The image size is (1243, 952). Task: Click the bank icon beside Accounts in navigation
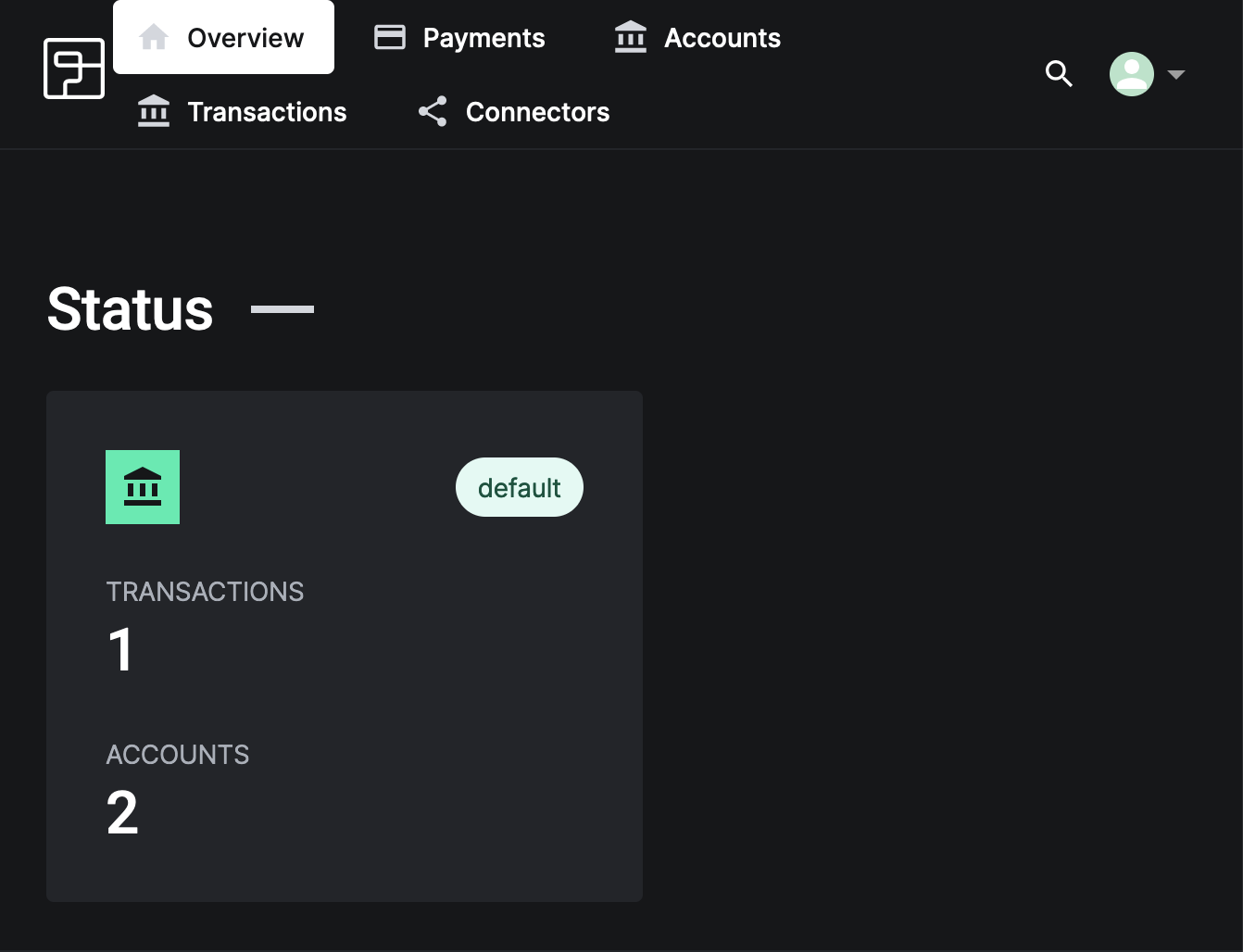(x=631, y=37)
